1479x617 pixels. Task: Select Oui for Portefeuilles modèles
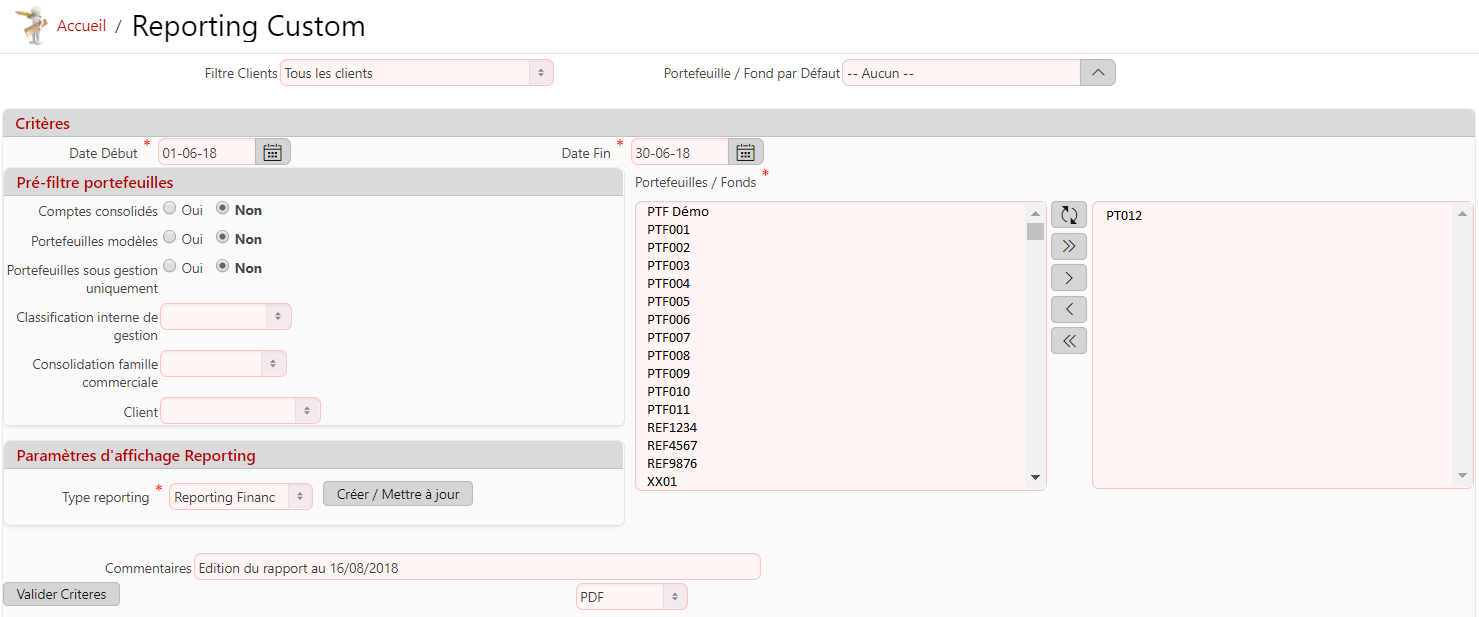tap(170, 238)
